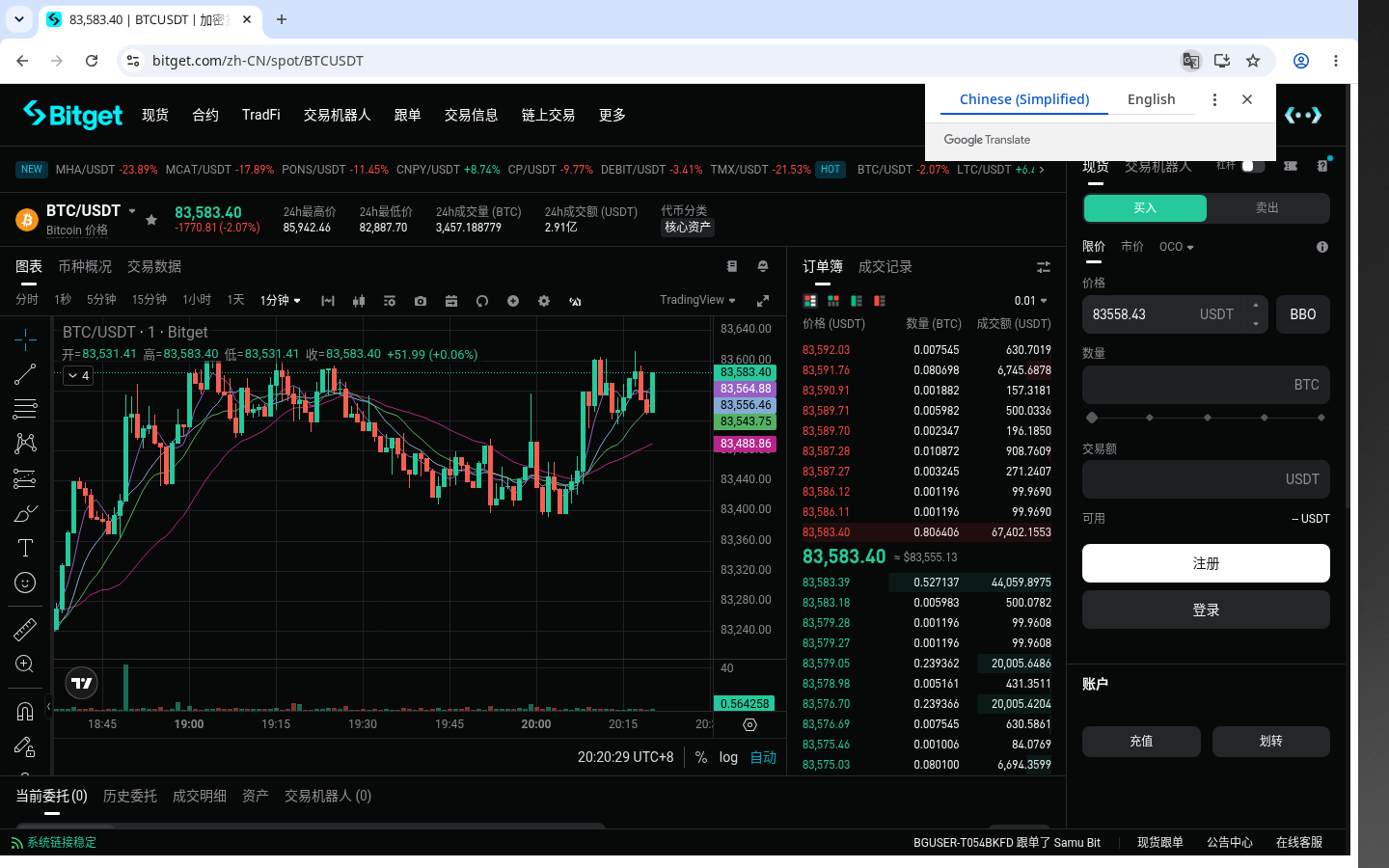The height and width of the screenshot is (868, 1389).
Task: Open the Fibonacci retracement tool
Action: (25, 409)
